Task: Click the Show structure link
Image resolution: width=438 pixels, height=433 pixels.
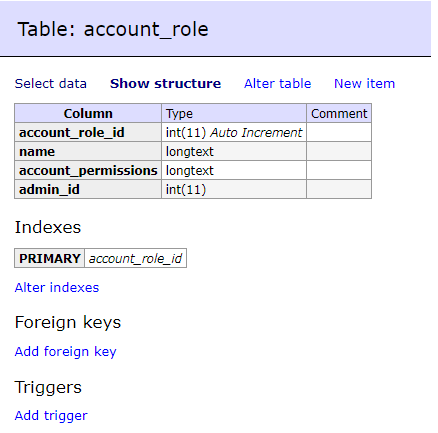Action: [x=165, y=84]
